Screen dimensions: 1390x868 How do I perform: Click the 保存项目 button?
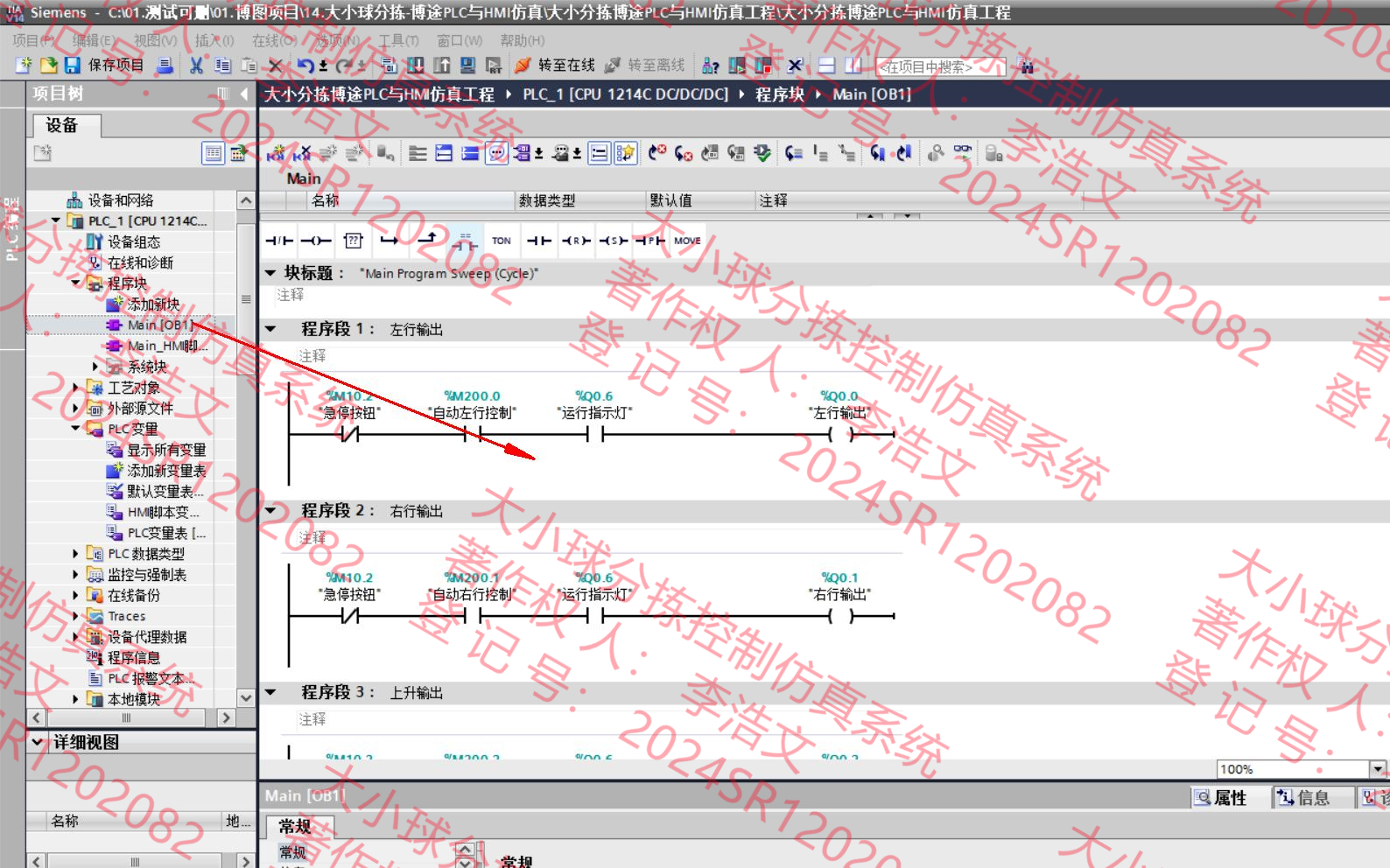tap(105, 66)
